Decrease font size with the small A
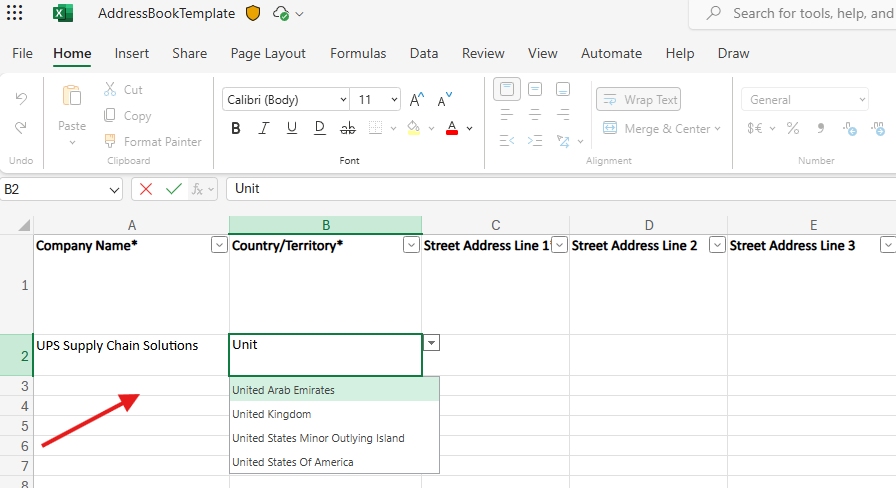 coord(445,99)
